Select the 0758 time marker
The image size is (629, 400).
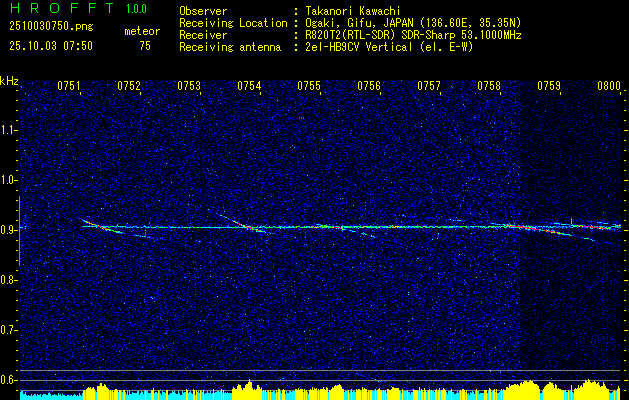tap(489, 87)
